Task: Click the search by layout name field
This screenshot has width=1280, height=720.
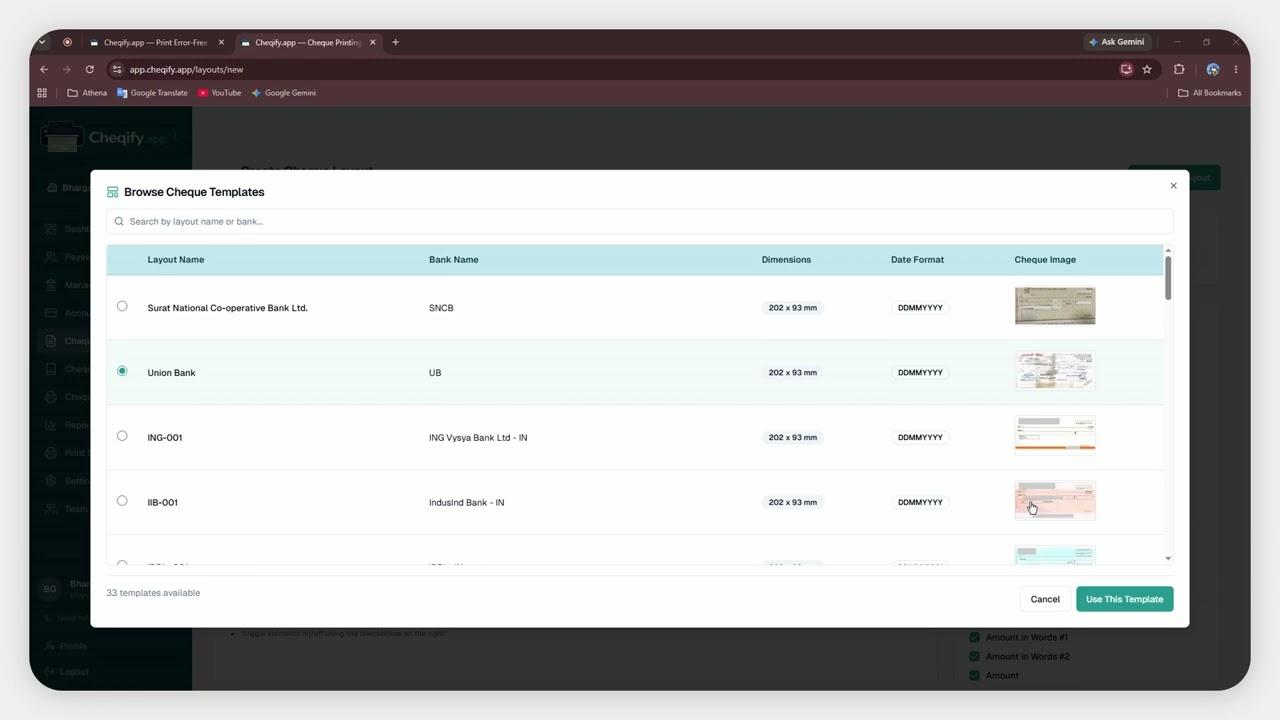Action: coord(639,221)
